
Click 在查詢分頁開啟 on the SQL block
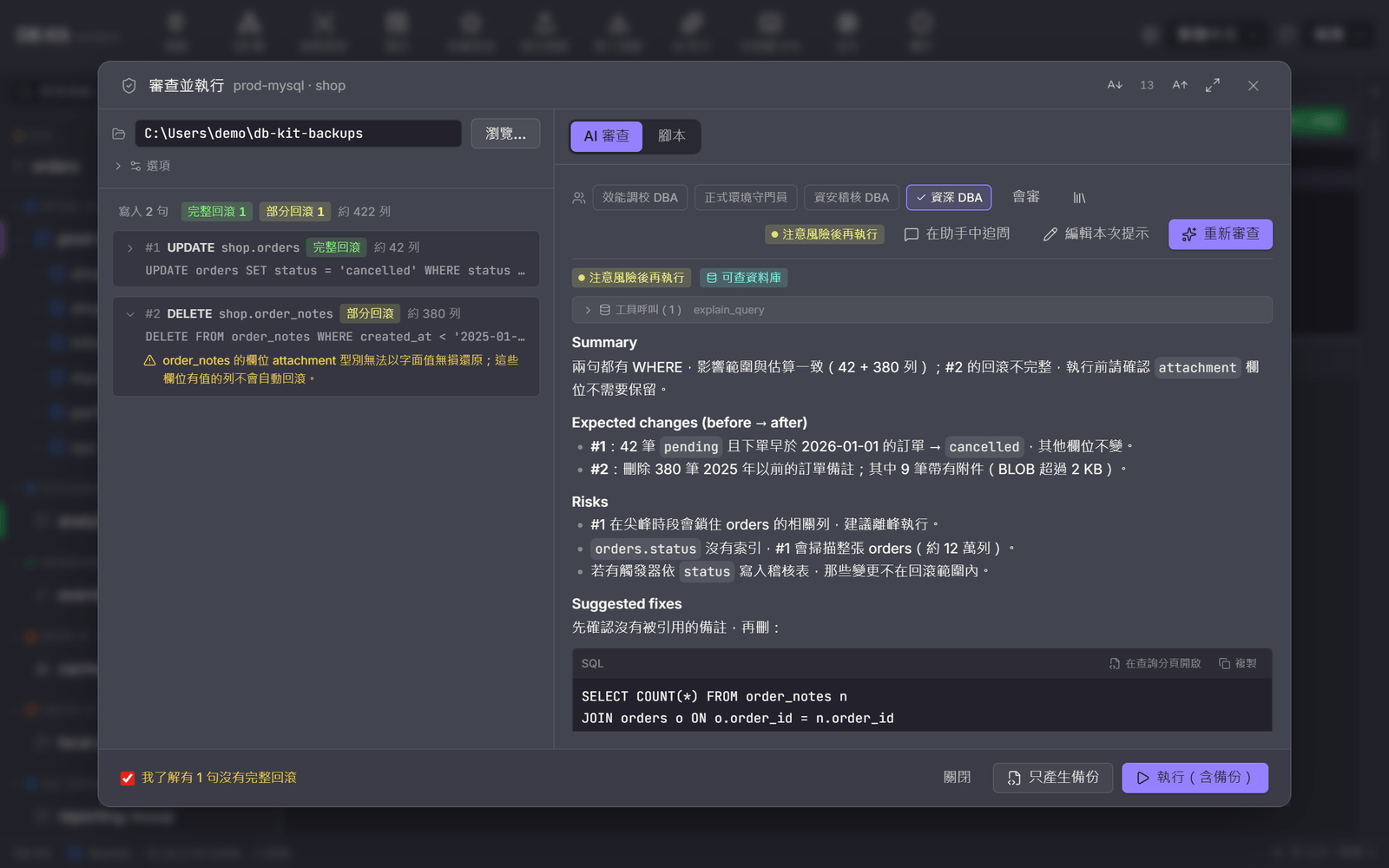[x=1155, y=663]
